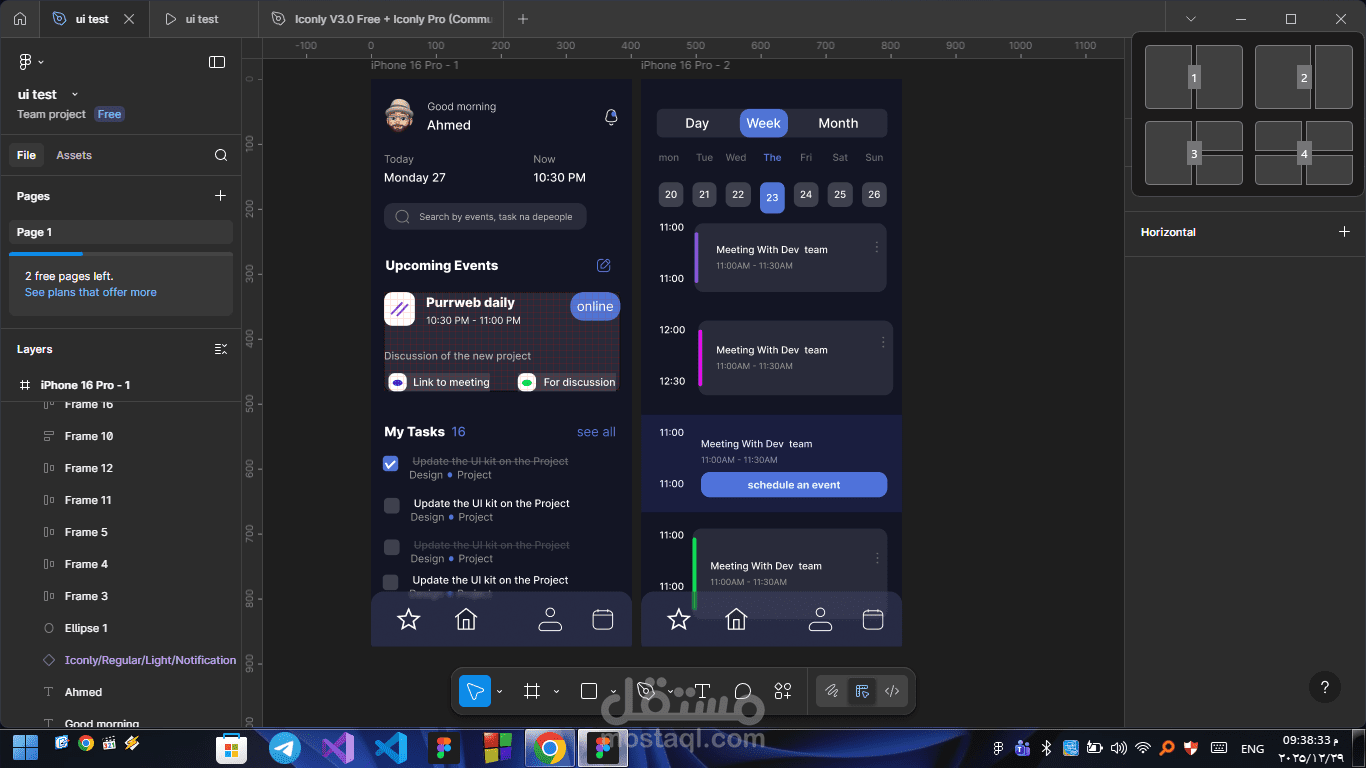The image size is (1366, 768).
Task: Select date 23 in the week calendar
Action: click(772, 197)
